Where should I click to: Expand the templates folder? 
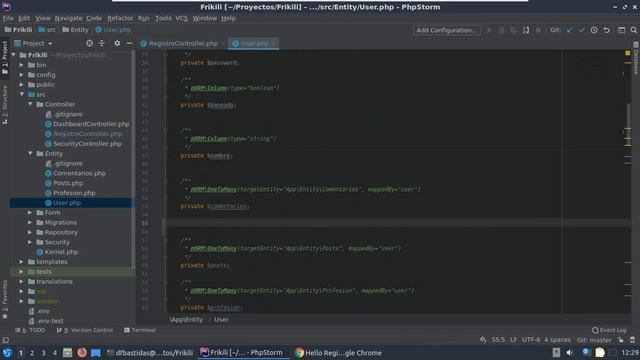[22, 262]
